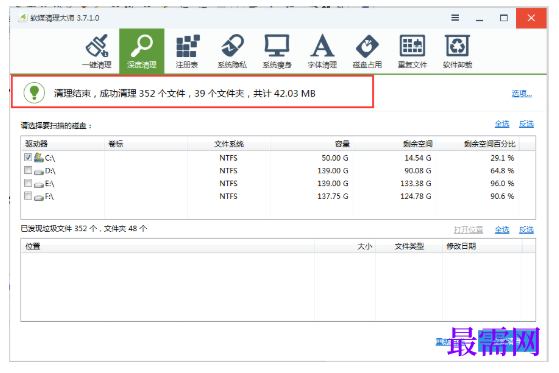Sort by the 驱动器 column header

(x=62, y=144)
